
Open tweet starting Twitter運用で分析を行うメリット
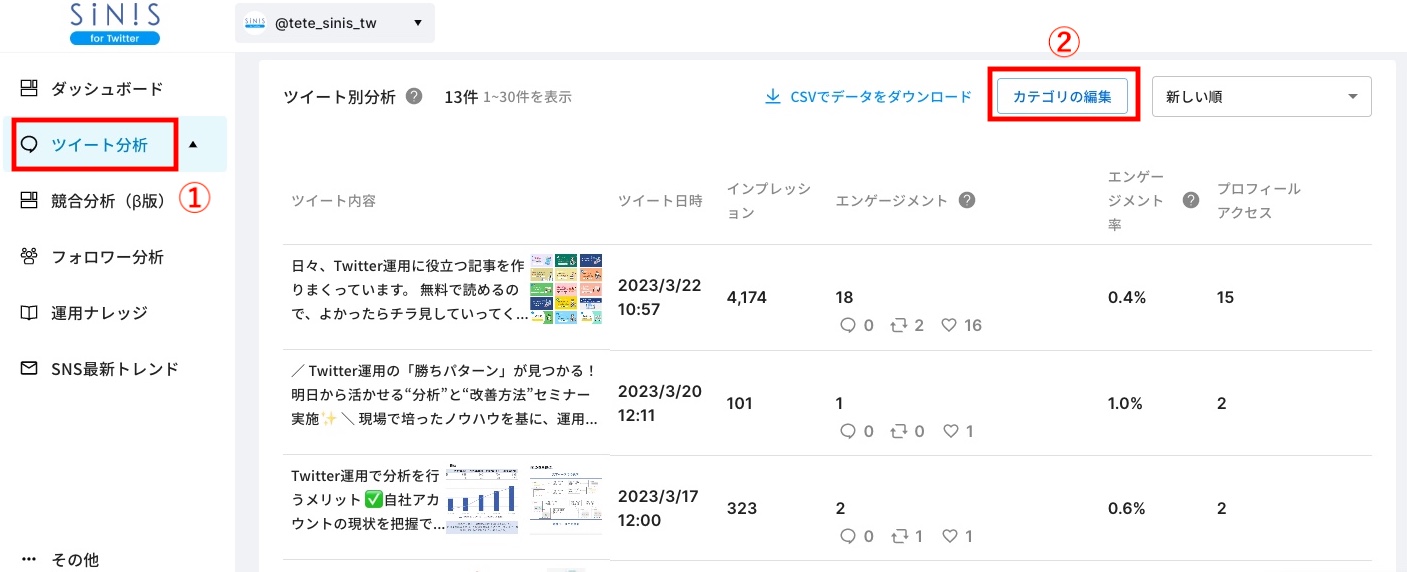pos(368,499)
